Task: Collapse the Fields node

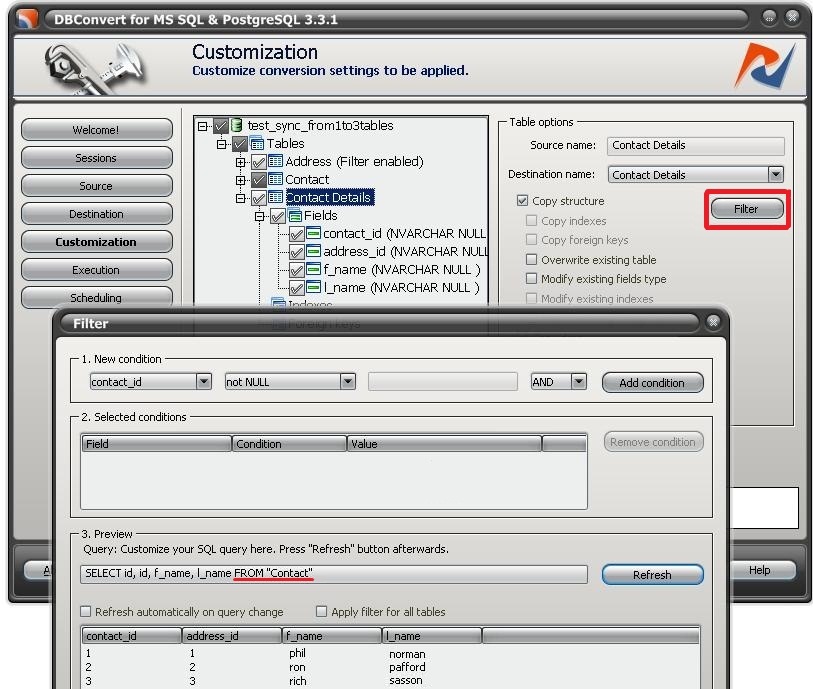Action: tap(259, 216)
